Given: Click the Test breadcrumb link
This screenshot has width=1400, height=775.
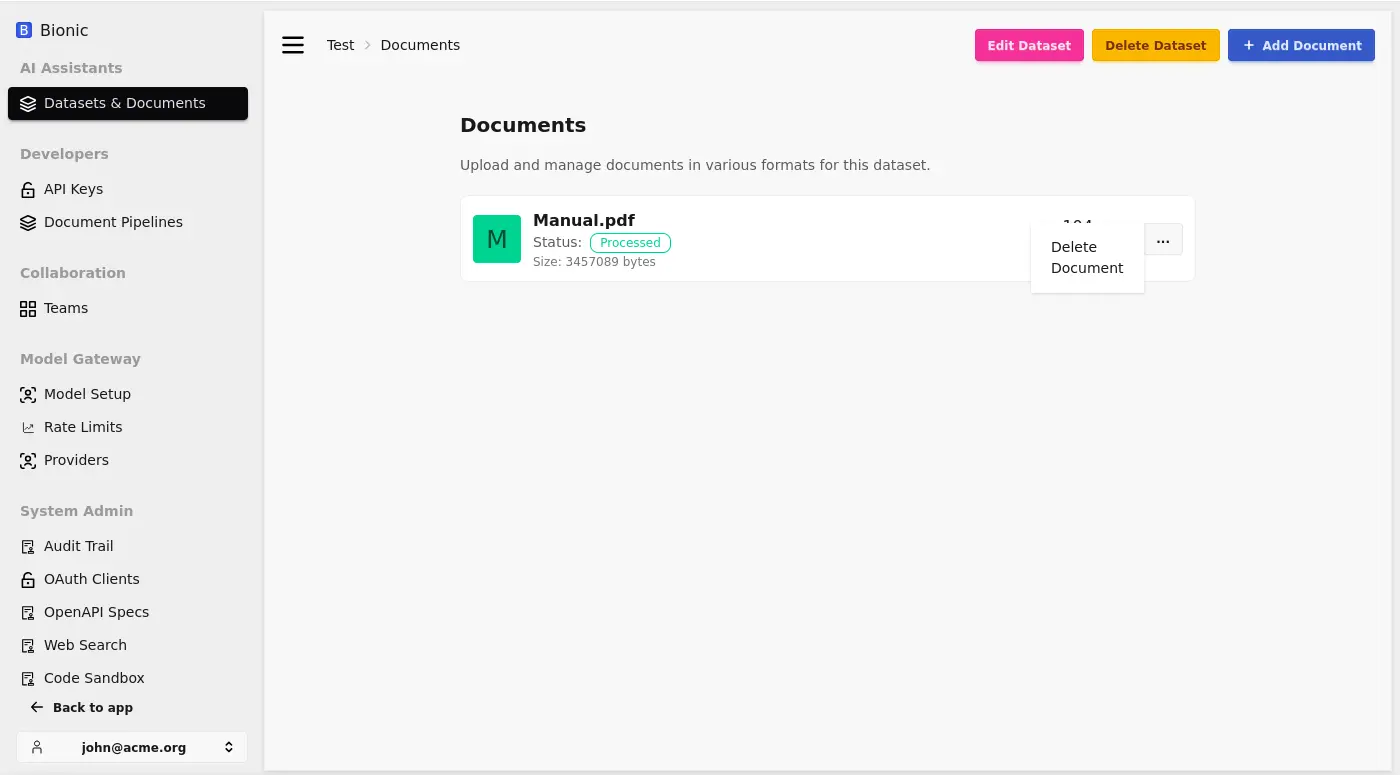Looking at the screenshot, I should pos(340,45).
